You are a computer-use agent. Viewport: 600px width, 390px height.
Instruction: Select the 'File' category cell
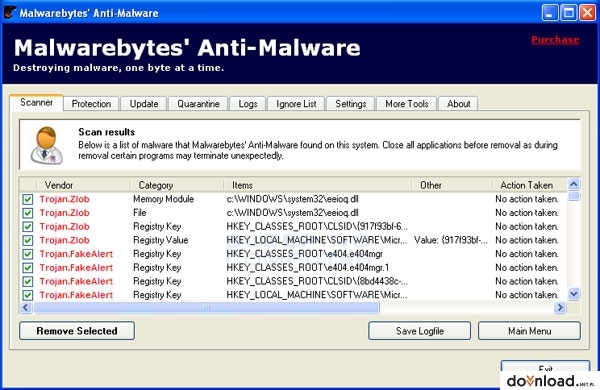tap(140, 213)
